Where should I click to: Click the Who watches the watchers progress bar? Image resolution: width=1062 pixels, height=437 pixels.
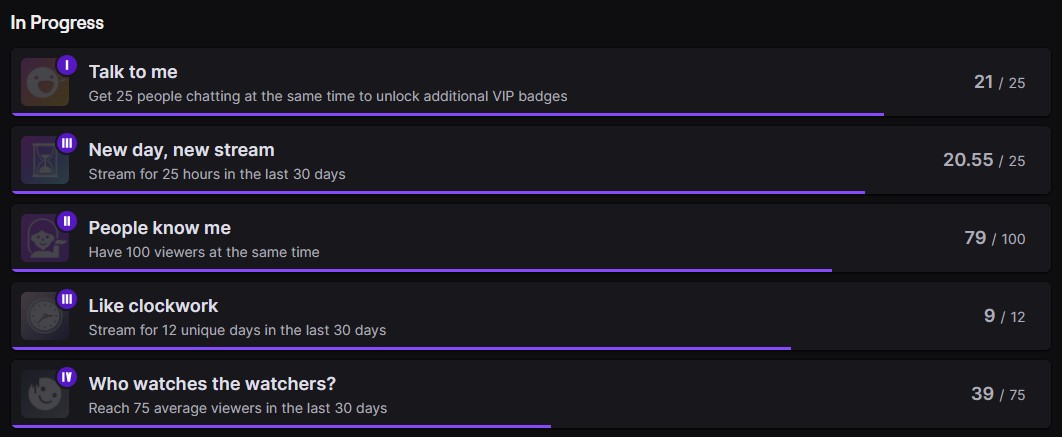(x=281, y=426)
